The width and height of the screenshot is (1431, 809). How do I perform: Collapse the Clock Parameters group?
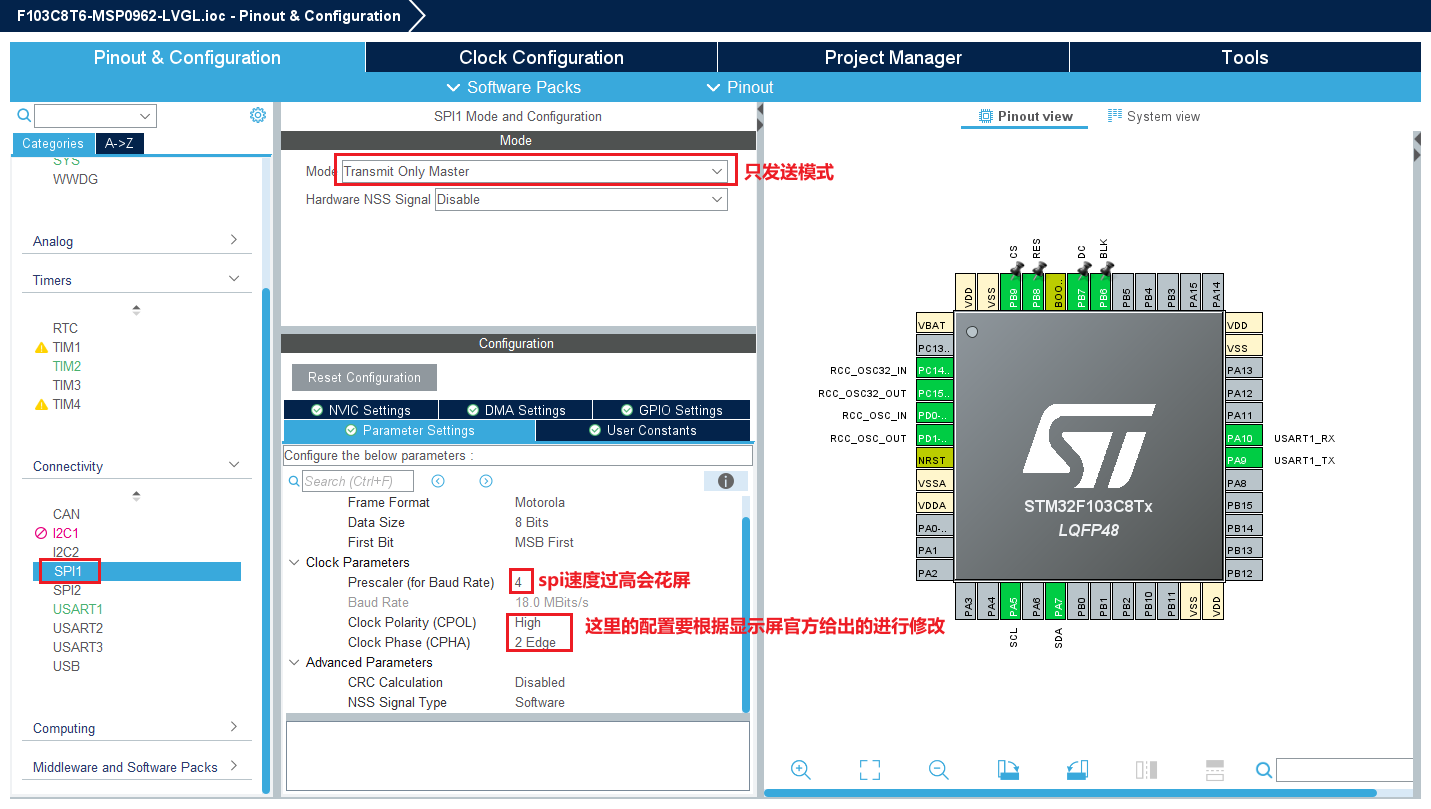295,562
